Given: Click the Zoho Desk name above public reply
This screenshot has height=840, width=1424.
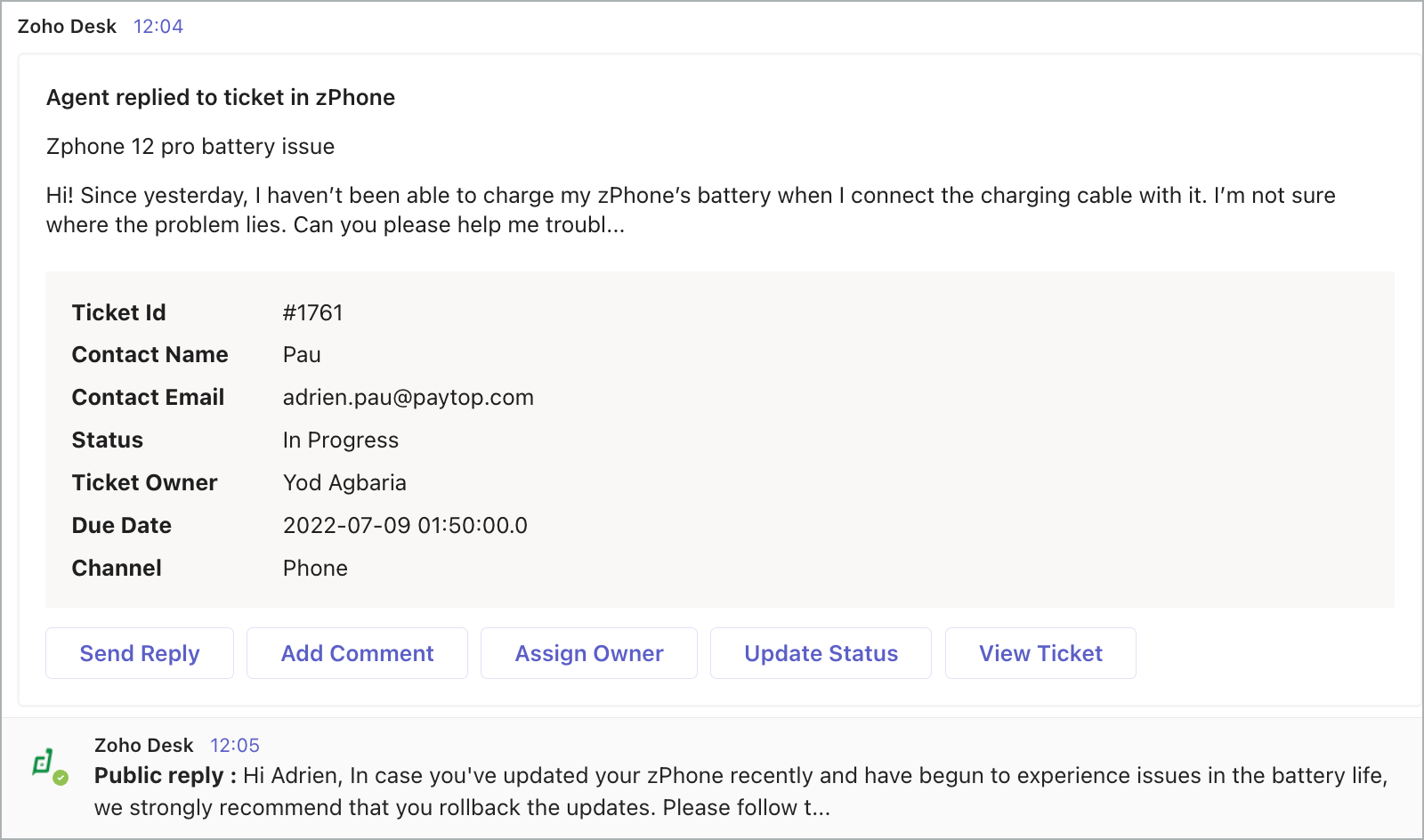Looking at the screenshot, I should click(143, 746).
